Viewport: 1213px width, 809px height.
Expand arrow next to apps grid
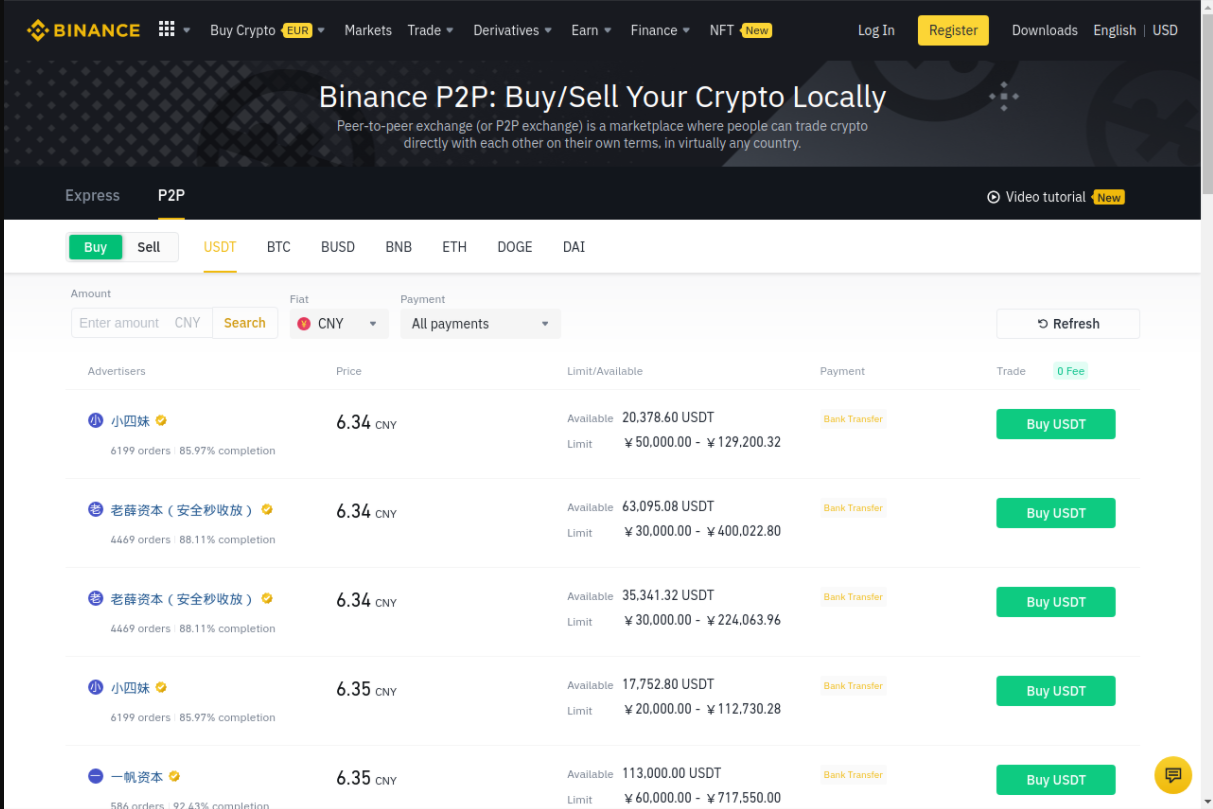pyautogui.click(x=187, y=30)
